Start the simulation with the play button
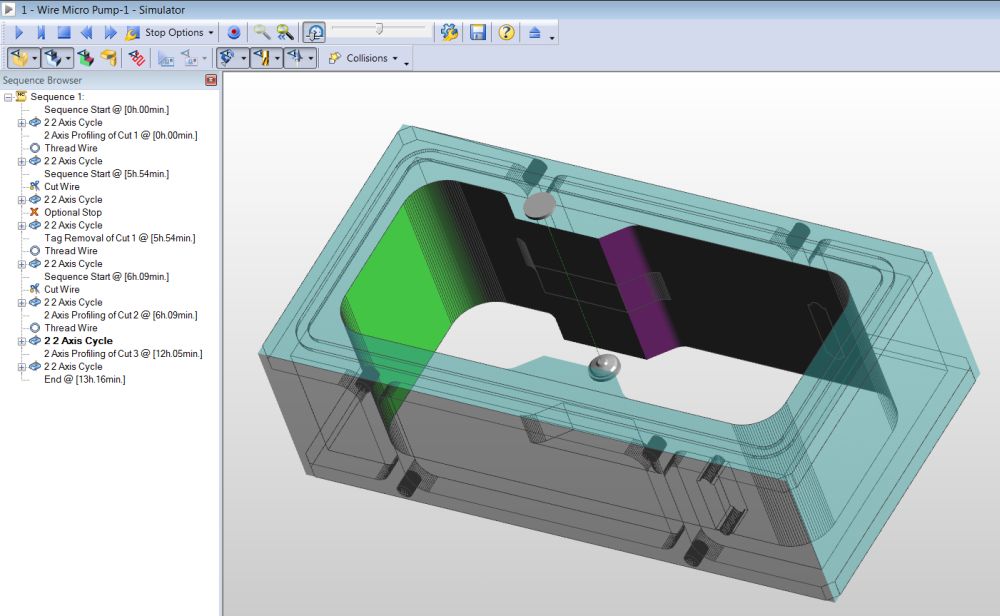Viewport: 1000px width, 616px height. [19, 32]
